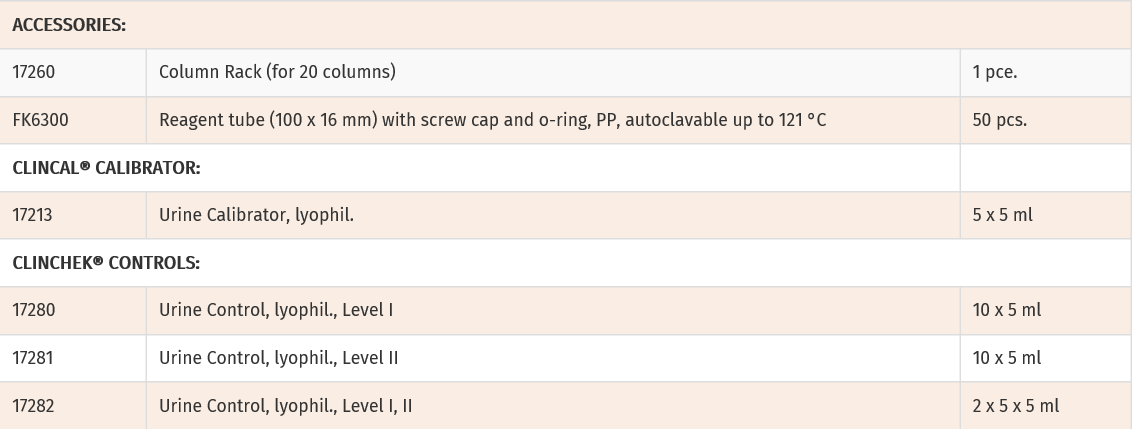
Task: Select article number 17281
Action: pyautogui.click(x=34, y=358)
